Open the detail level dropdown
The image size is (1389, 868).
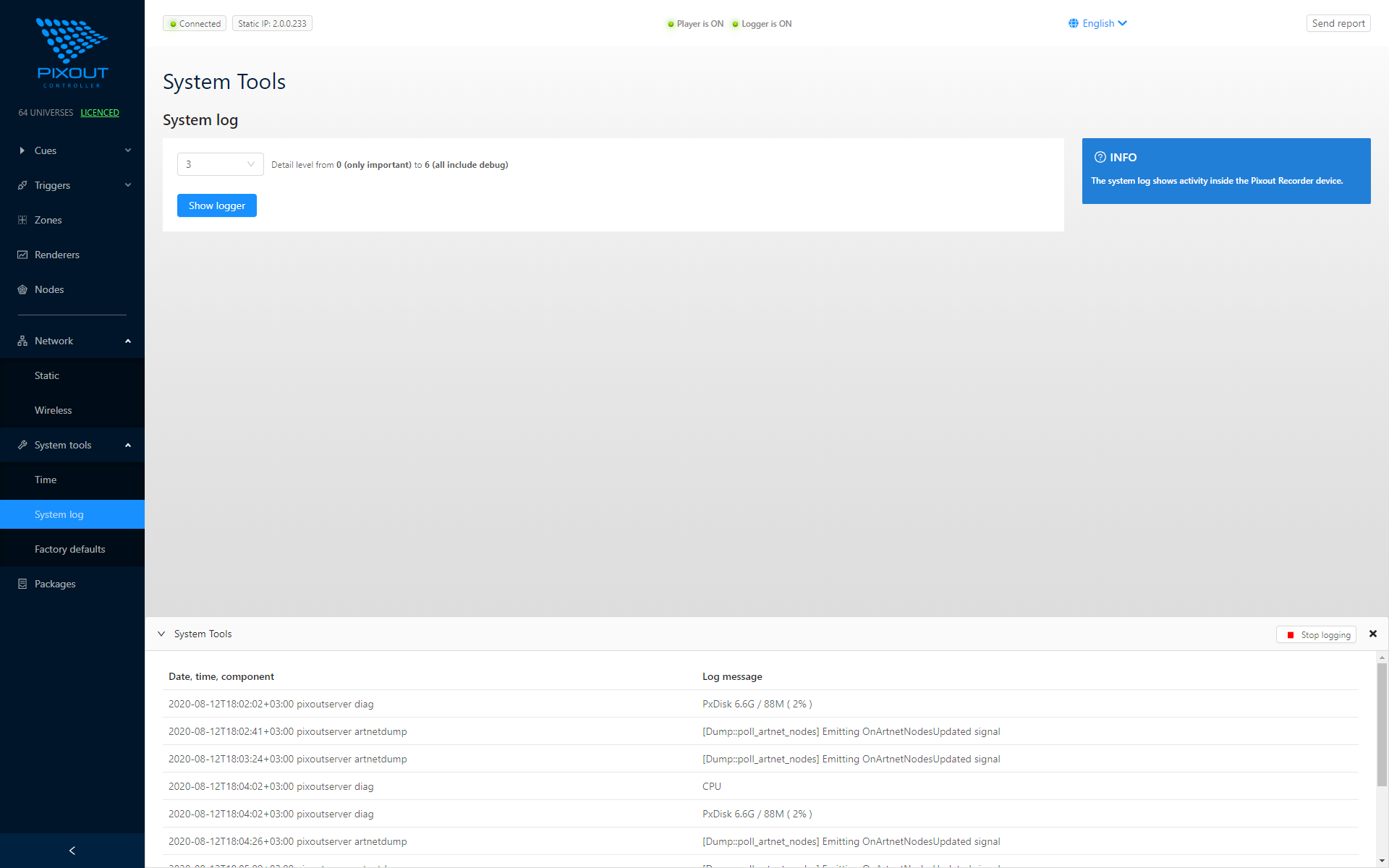220,164
